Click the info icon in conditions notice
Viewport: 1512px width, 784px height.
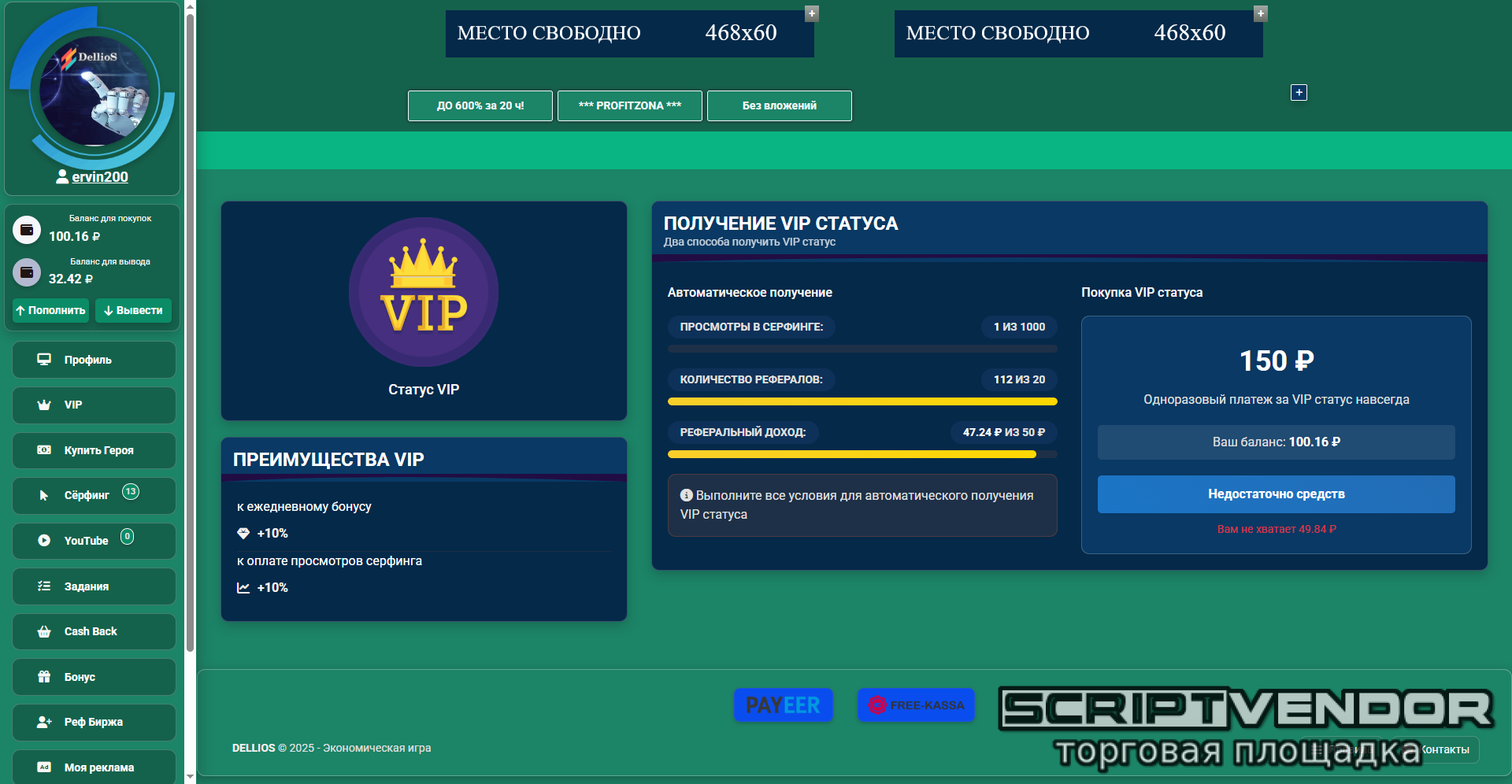[x=686, y=495]
